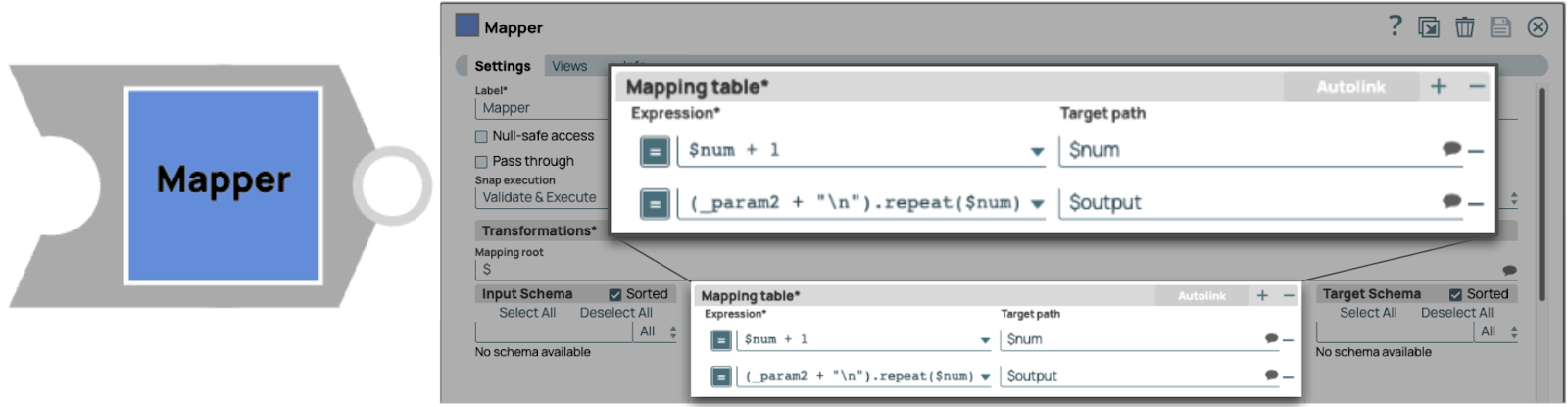Viewport: 1568px width, 407px height.
Task: Click comment bubble for enlarged $output target path
Action: point(1451,201)
